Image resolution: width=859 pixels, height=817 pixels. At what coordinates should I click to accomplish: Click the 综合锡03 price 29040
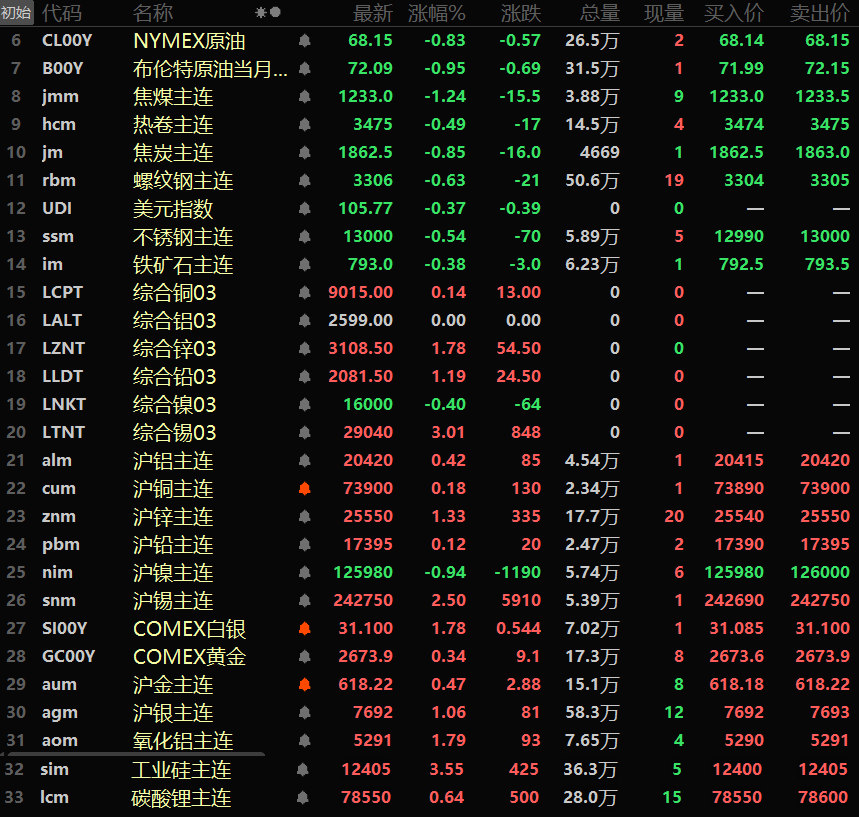click(x=368, y=432)
